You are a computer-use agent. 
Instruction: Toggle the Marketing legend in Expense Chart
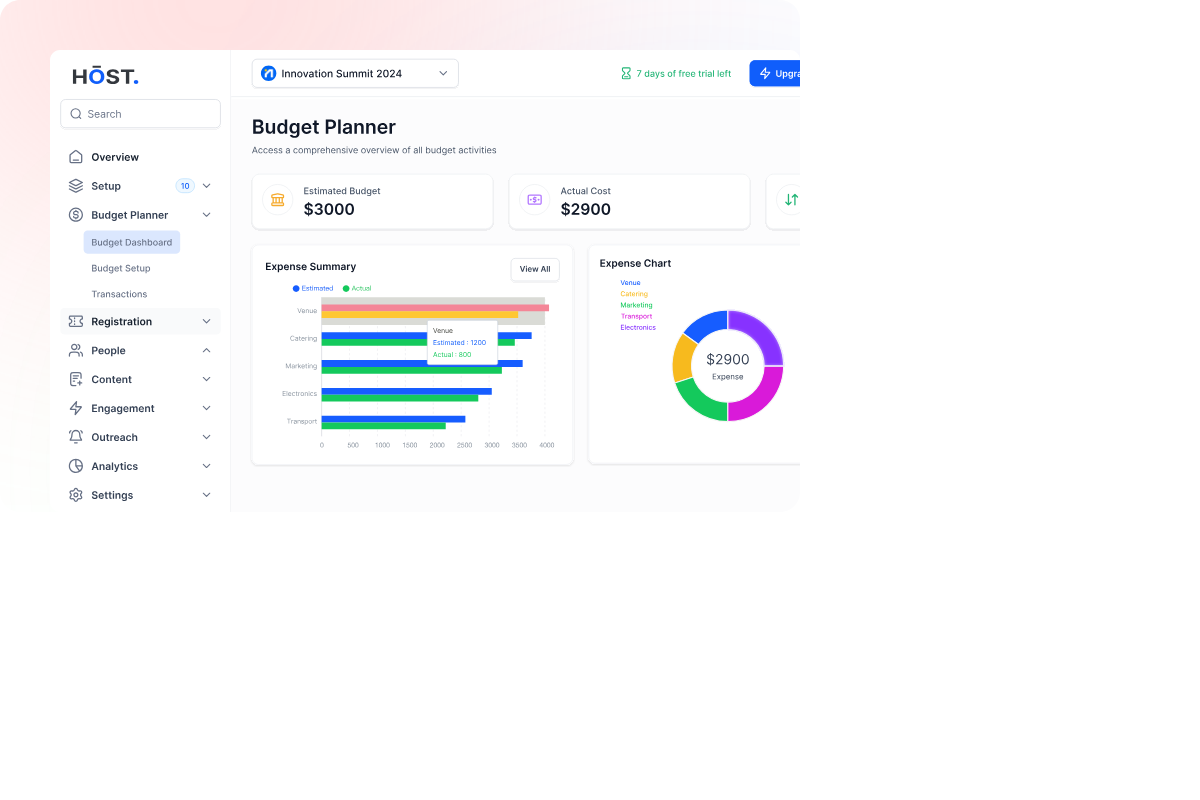click(636, 305)
